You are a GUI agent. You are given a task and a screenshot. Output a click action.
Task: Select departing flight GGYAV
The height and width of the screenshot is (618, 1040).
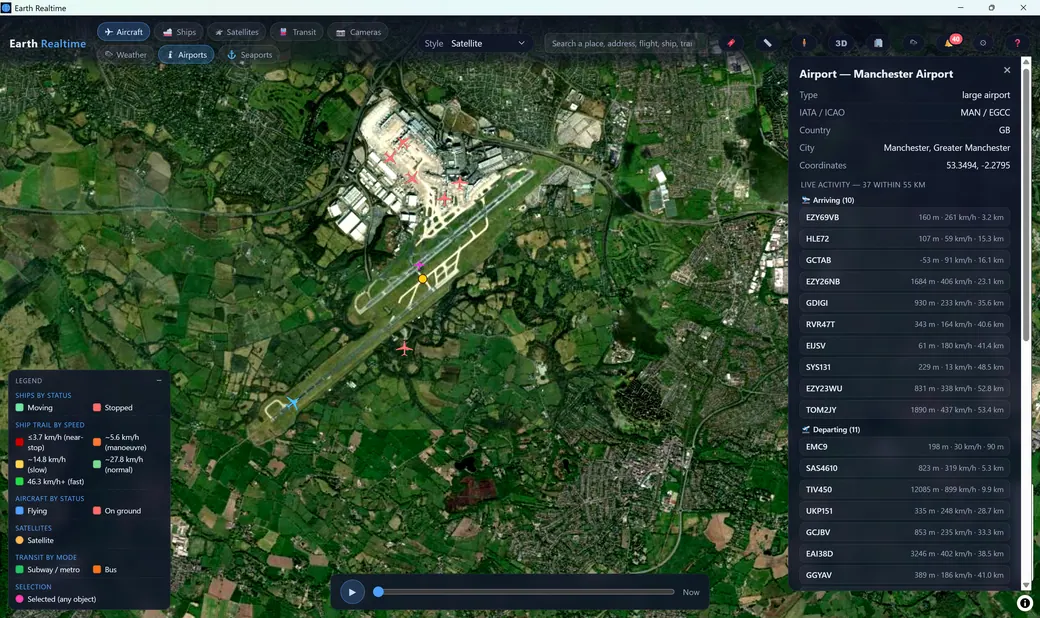coord(905,575)
